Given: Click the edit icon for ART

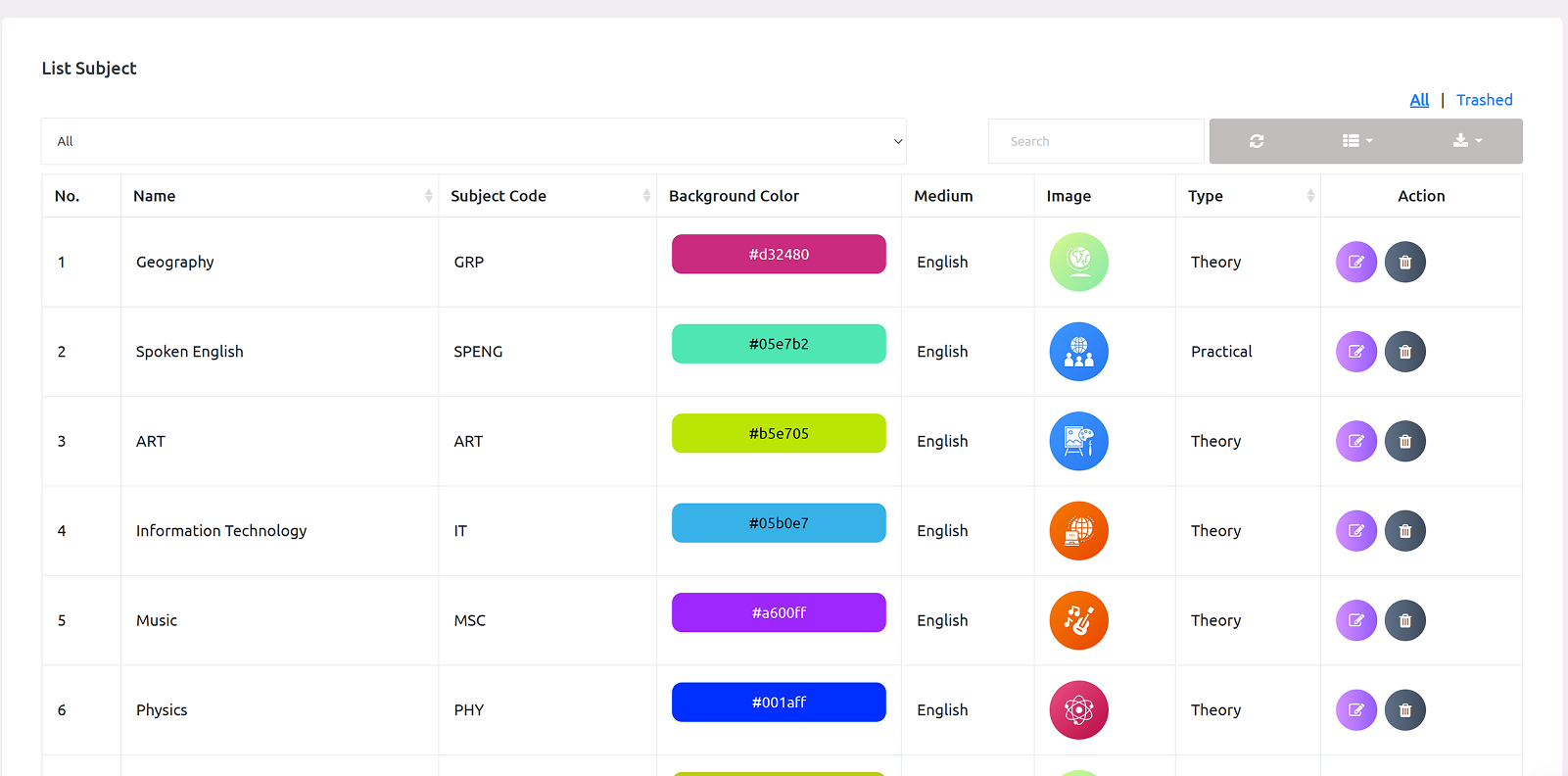Looking at the screenshot, I should (x=1356, y=442).
